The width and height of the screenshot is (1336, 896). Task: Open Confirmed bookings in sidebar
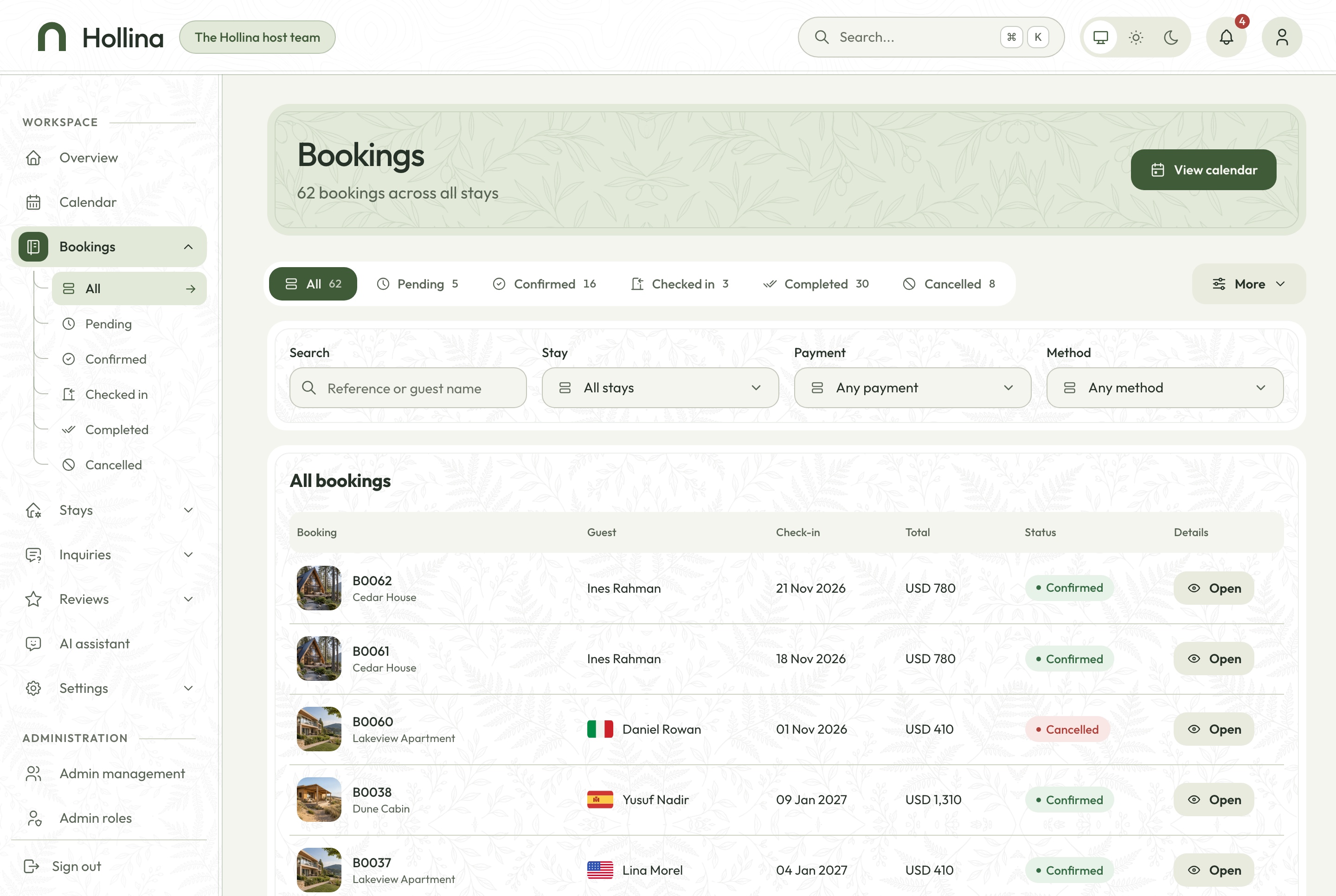[129, 359]
